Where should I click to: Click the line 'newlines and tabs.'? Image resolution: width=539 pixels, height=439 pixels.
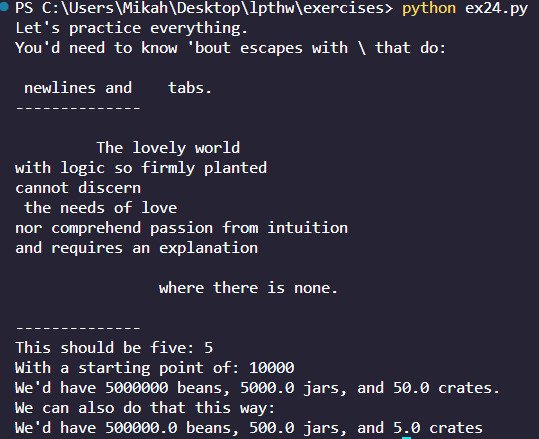tap(118, 88)
